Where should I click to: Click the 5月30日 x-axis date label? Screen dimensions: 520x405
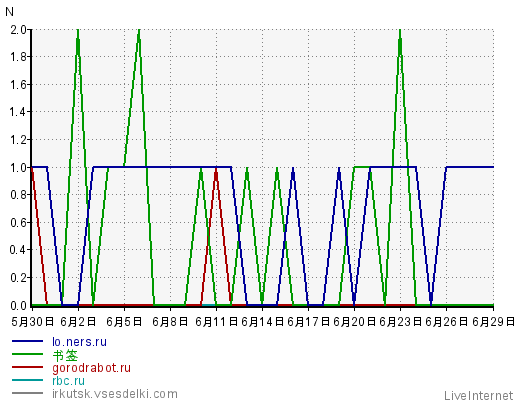[32, 322]
